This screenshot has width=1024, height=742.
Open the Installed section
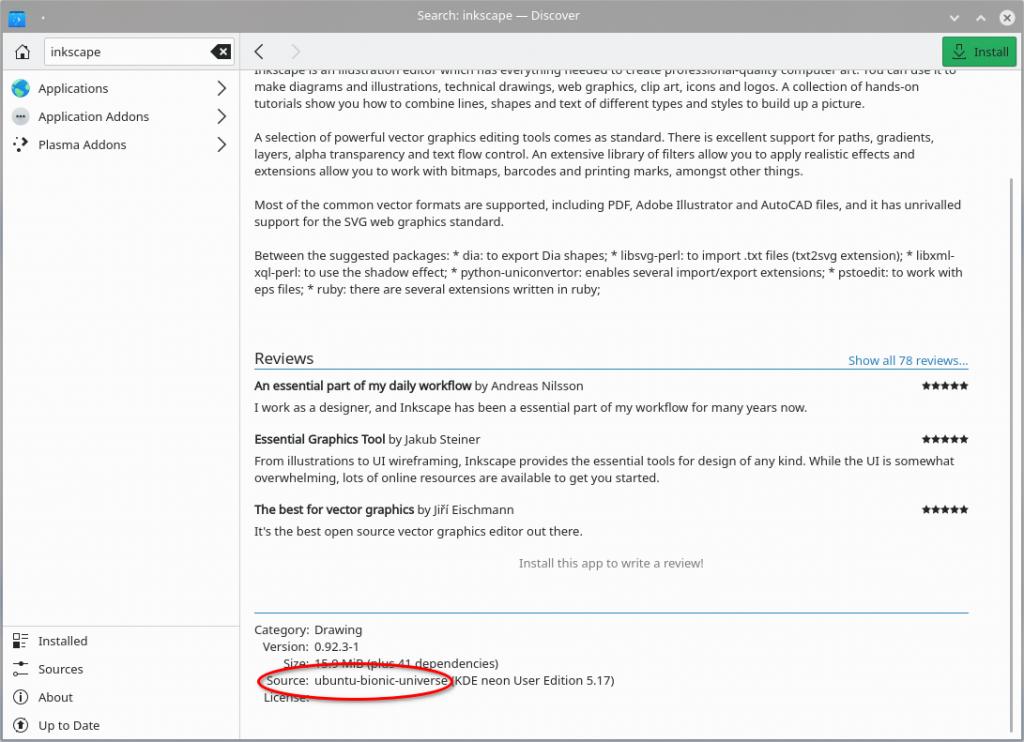(121, 641)
